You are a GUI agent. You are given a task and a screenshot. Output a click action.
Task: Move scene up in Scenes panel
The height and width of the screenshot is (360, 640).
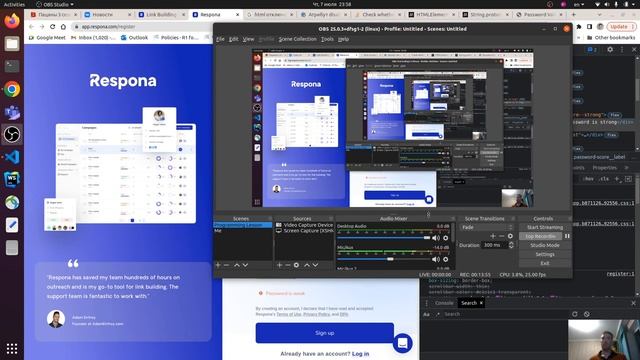pos(237,265)
